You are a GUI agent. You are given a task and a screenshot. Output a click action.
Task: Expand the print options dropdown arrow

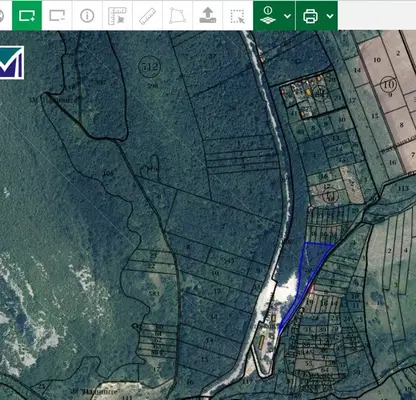(330, 16)
